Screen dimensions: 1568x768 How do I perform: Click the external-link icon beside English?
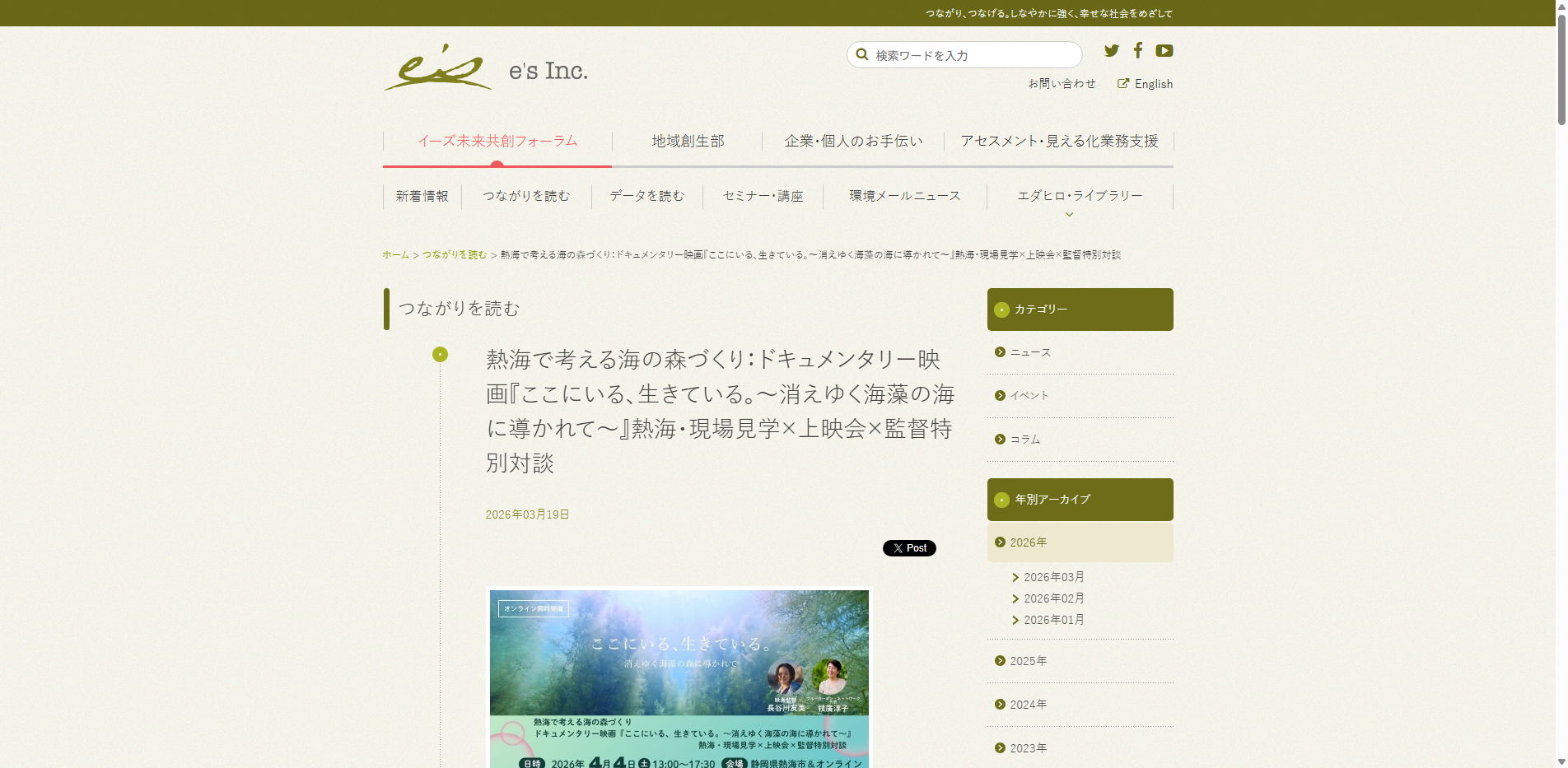pos(1123,83)
